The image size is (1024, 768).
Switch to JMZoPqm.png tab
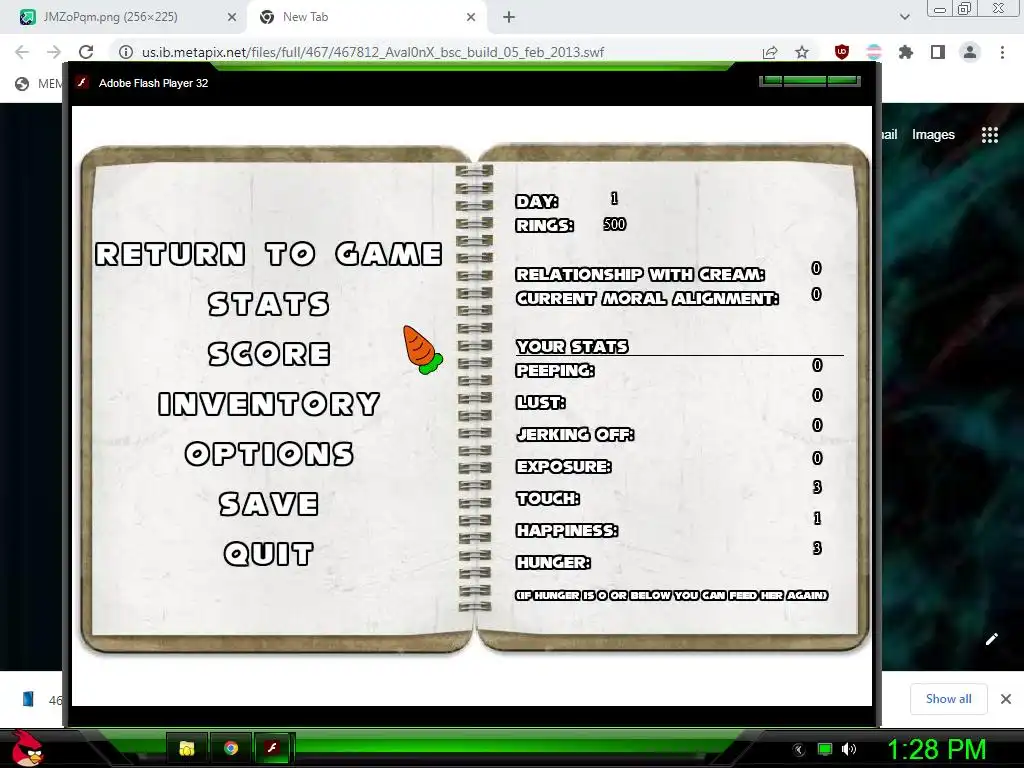coord(124,17)
